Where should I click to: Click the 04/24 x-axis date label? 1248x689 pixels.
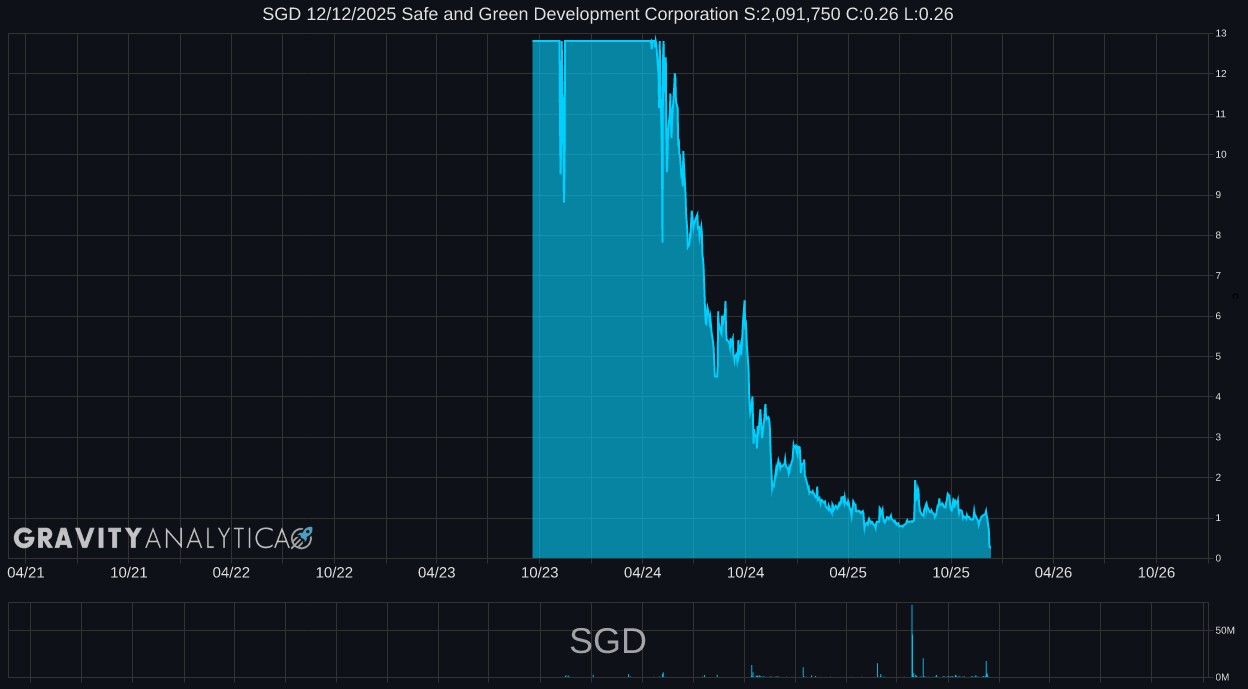click(x=642, y=573)
